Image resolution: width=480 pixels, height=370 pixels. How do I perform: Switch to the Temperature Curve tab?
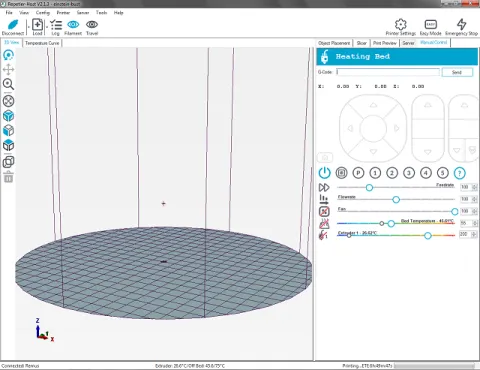coord(42,43)
